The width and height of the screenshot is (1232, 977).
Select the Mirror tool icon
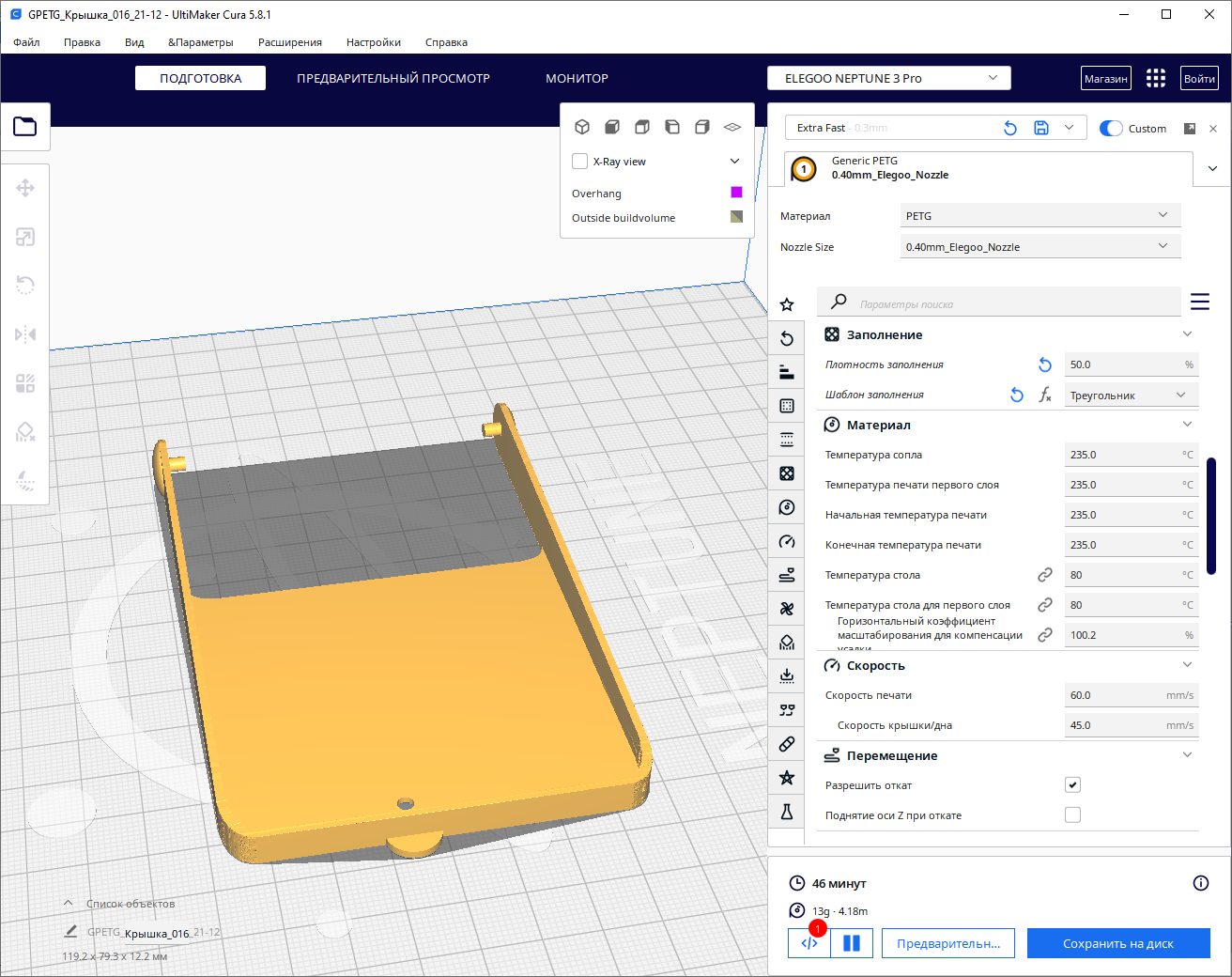tap(25, 334)
